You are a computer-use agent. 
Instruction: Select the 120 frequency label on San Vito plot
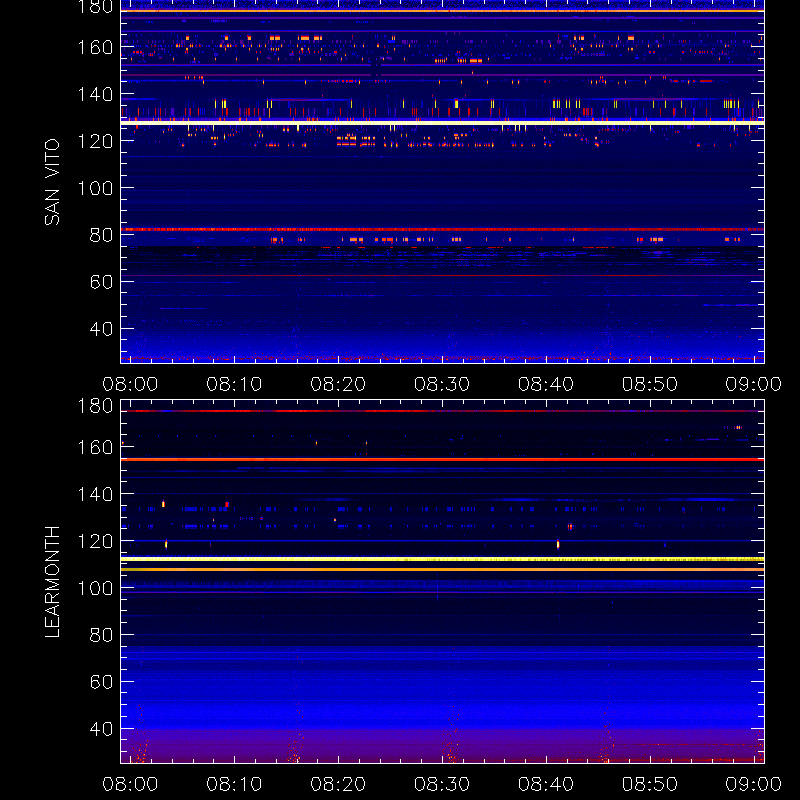pos(95,141)
